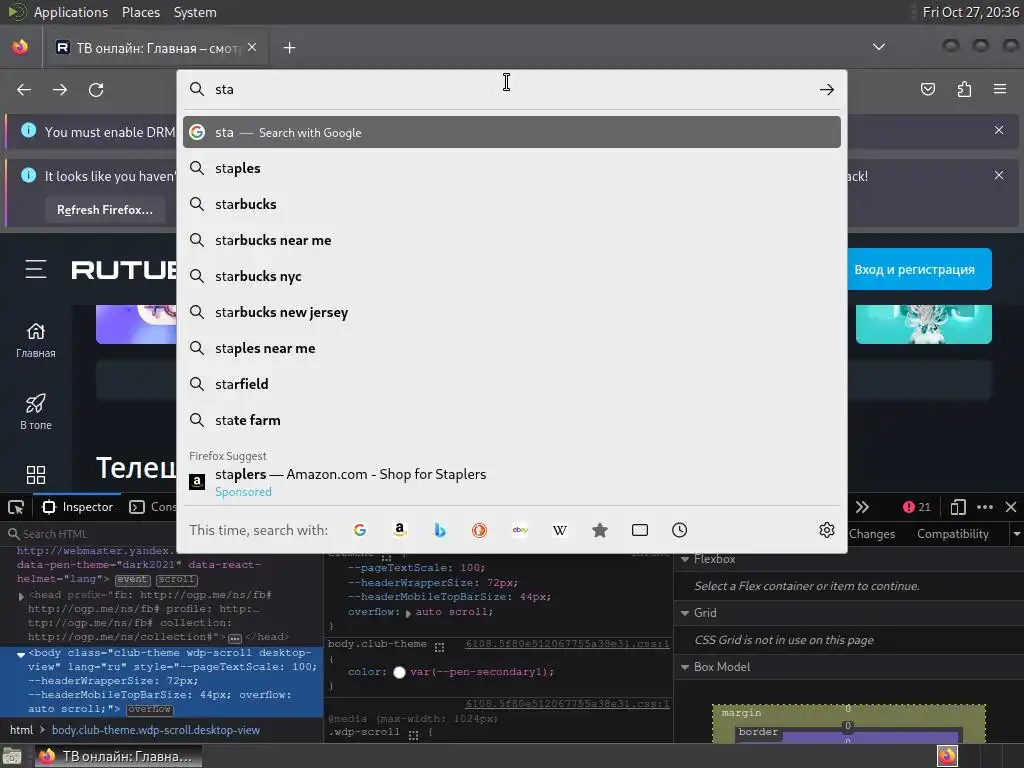The image size is (1024, 768).
Task: Open the Places menu
Action: click(x=140, y=12)
